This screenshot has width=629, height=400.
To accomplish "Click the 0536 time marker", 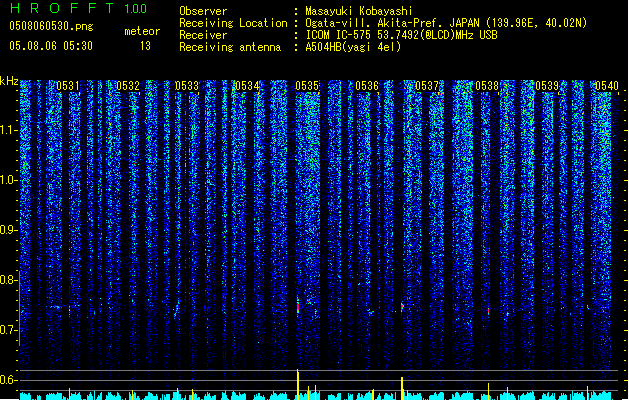I will point(367,86).
